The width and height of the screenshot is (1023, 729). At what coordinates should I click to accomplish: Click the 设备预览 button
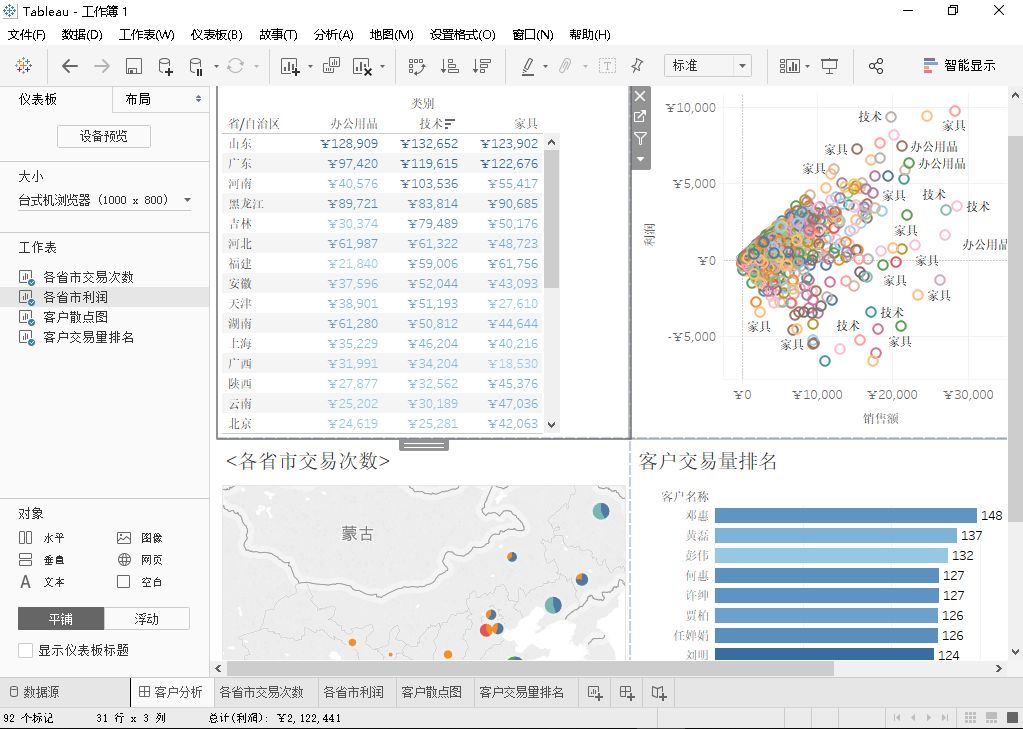104,136
